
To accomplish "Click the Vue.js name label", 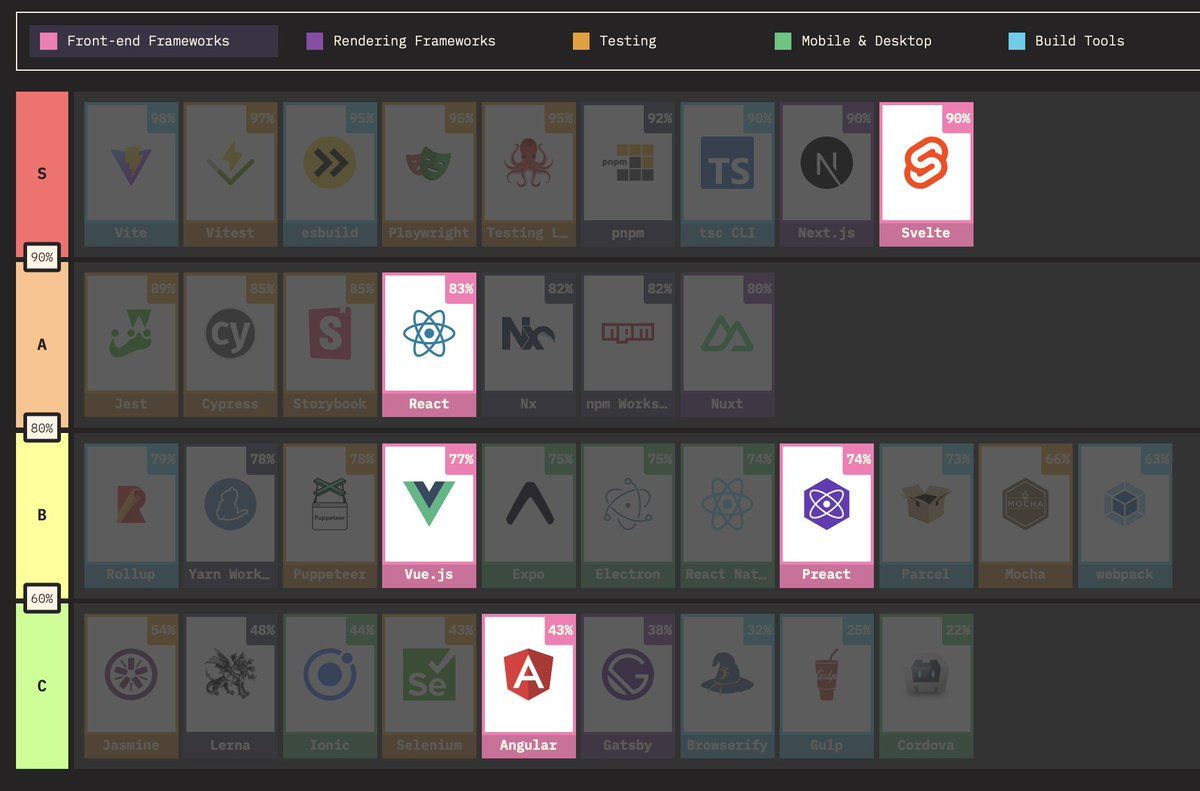I will tap(429, 574).
